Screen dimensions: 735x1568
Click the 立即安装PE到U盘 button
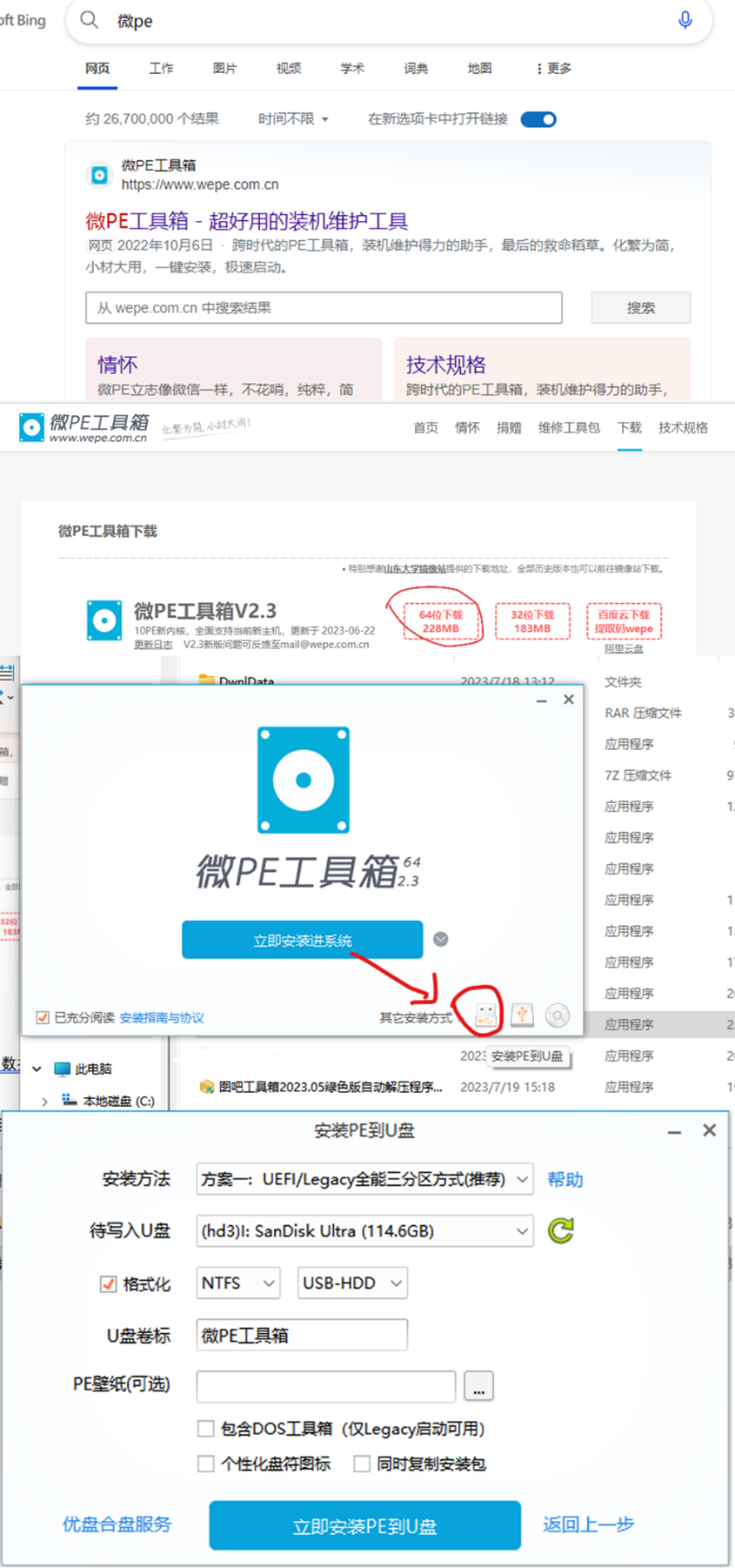click(364, 1525)
